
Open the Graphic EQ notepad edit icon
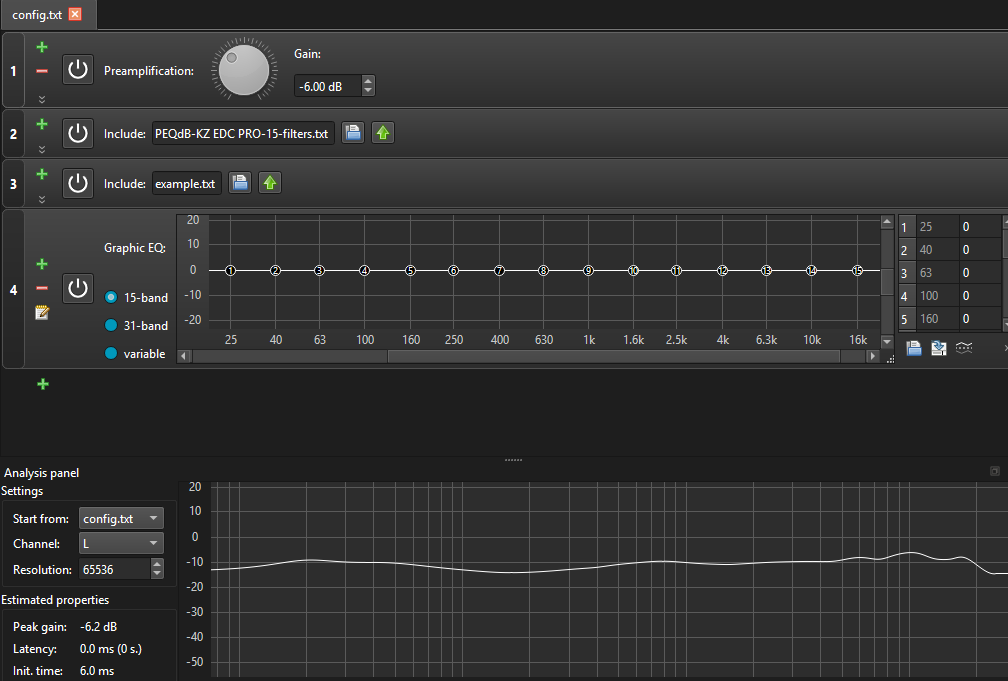[42, 313]
